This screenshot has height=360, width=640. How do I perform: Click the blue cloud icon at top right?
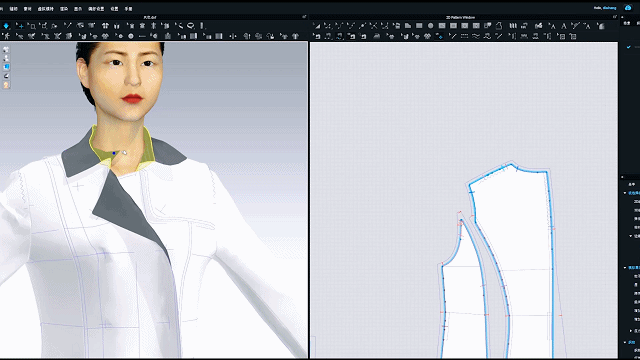pyautogui.click(x=628, y=8)
